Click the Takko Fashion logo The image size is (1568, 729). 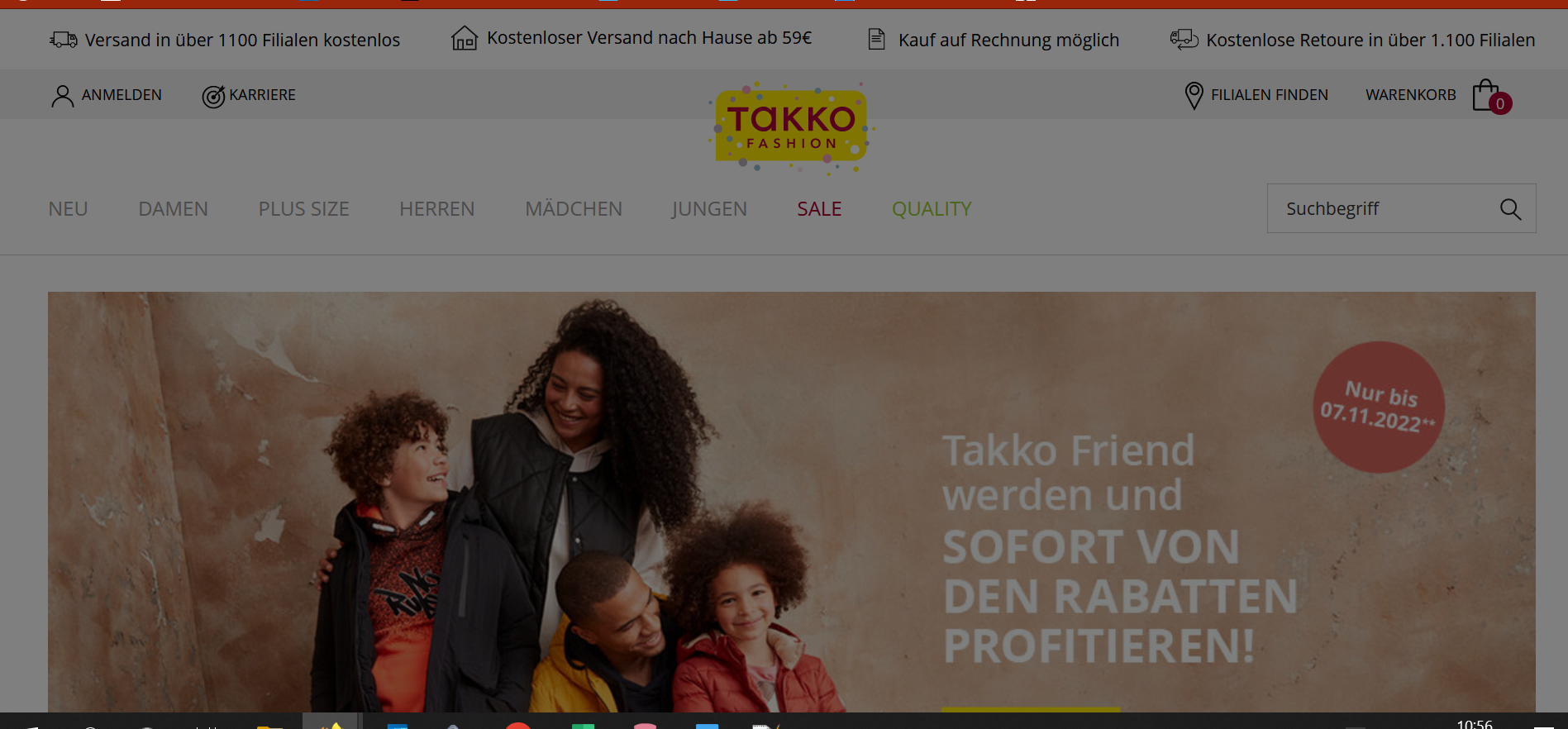point(791,127)
